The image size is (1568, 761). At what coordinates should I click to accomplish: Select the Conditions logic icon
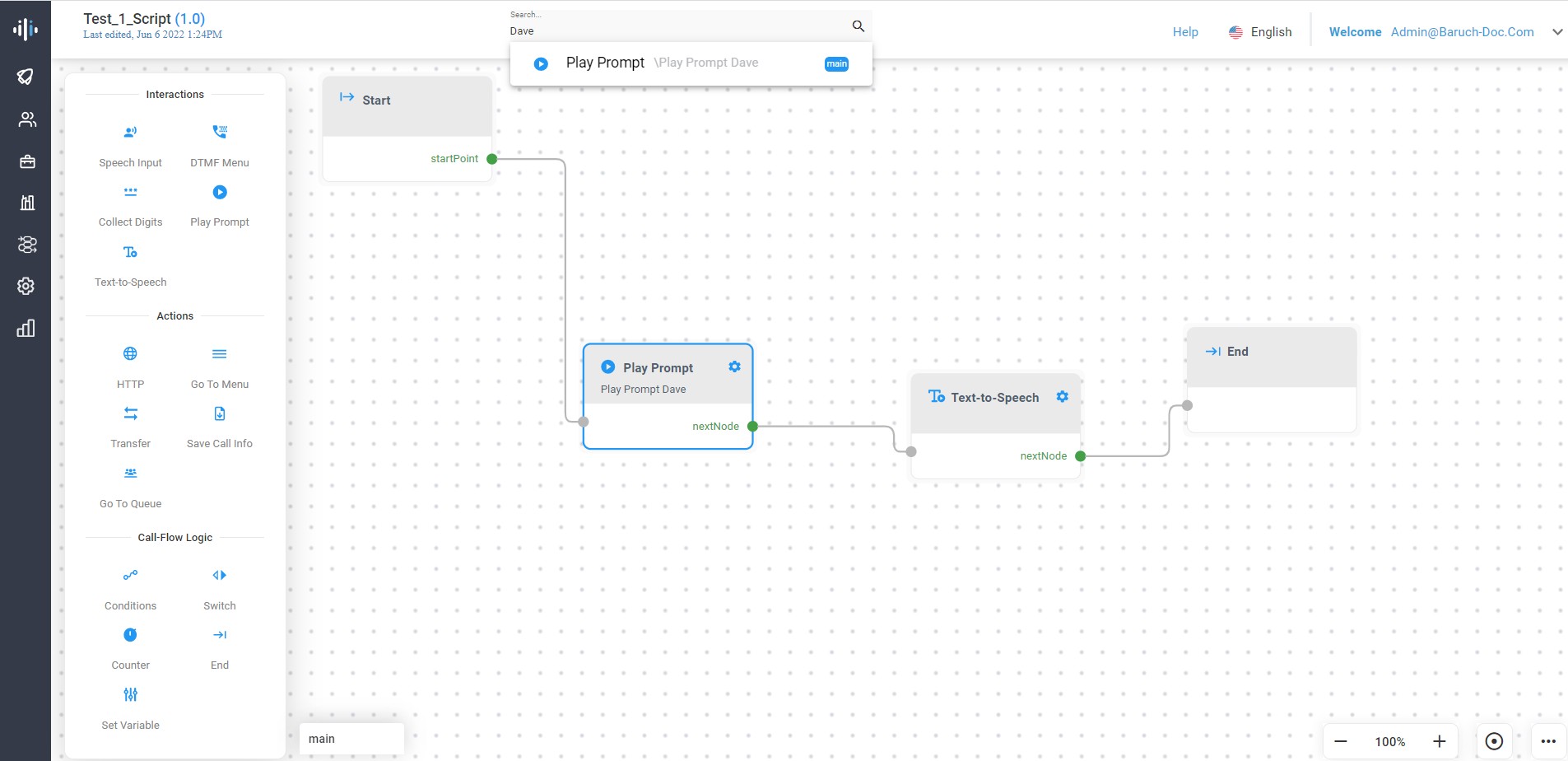[x=130, y=575]
